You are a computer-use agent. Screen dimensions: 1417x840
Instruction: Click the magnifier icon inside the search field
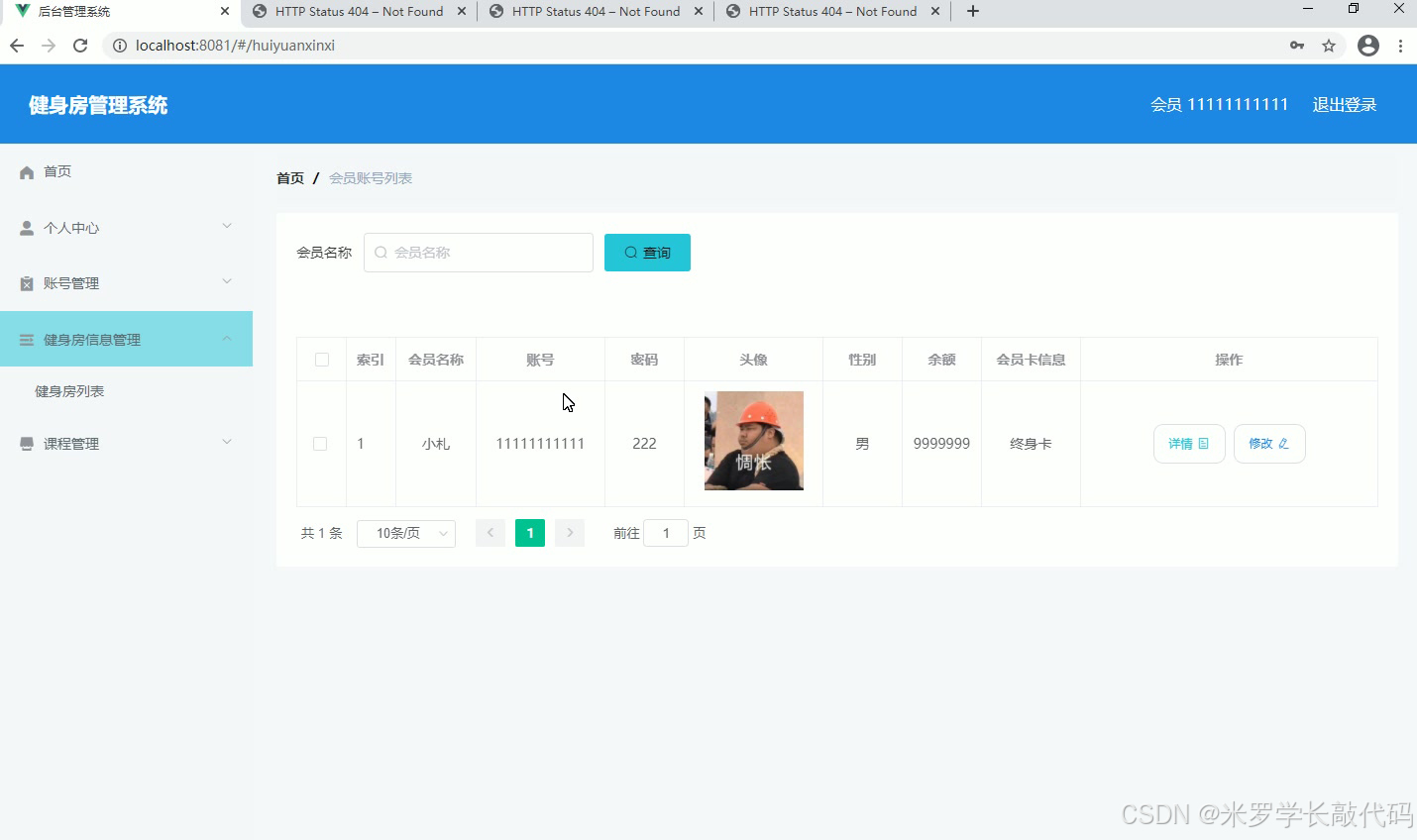click(381, 253)
